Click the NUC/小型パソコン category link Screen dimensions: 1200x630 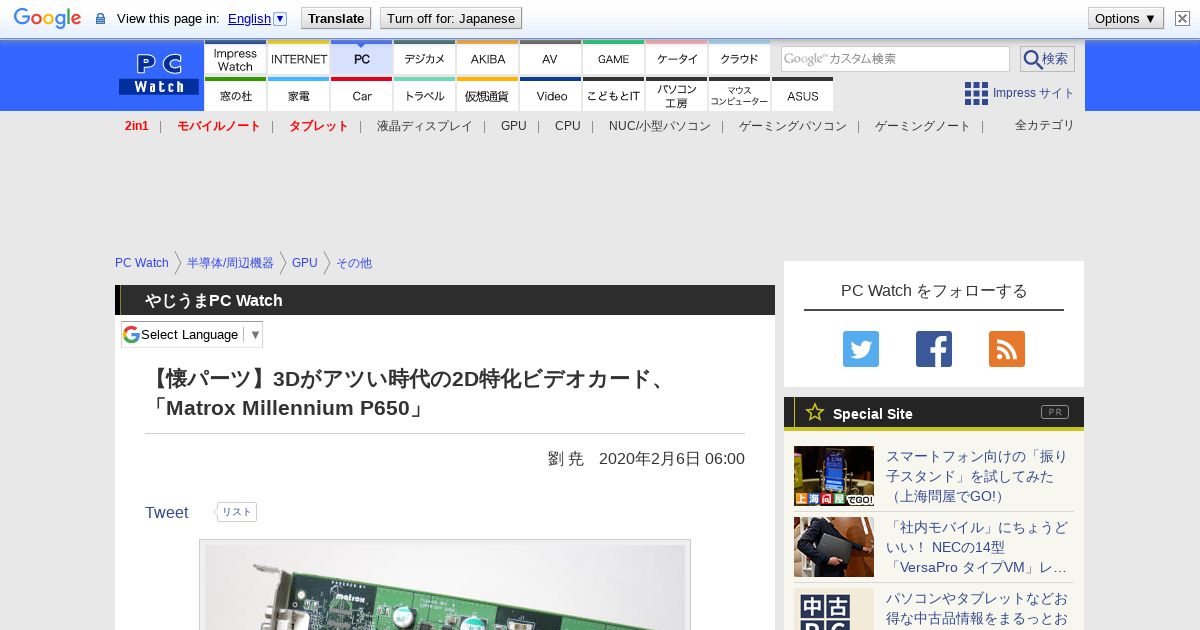point(660,126)
